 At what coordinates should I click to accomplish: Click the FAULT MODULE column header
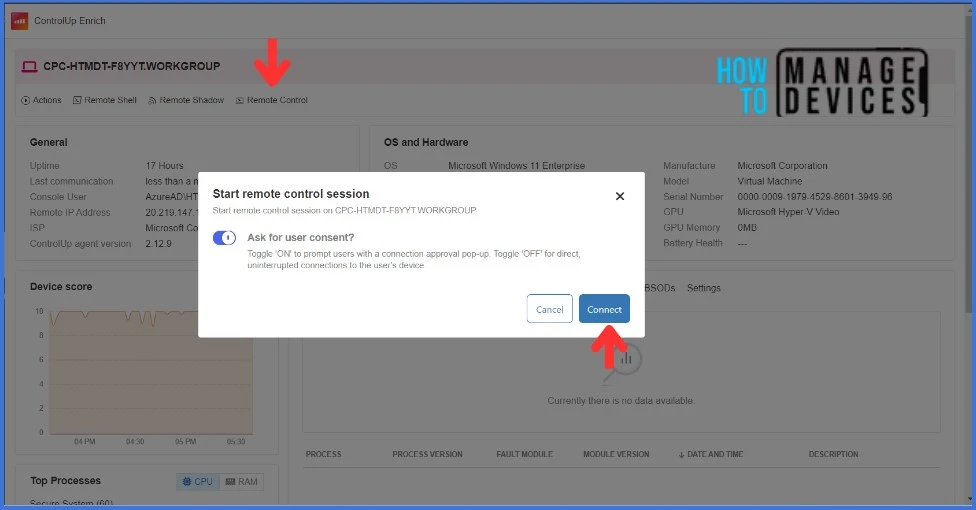524,454
